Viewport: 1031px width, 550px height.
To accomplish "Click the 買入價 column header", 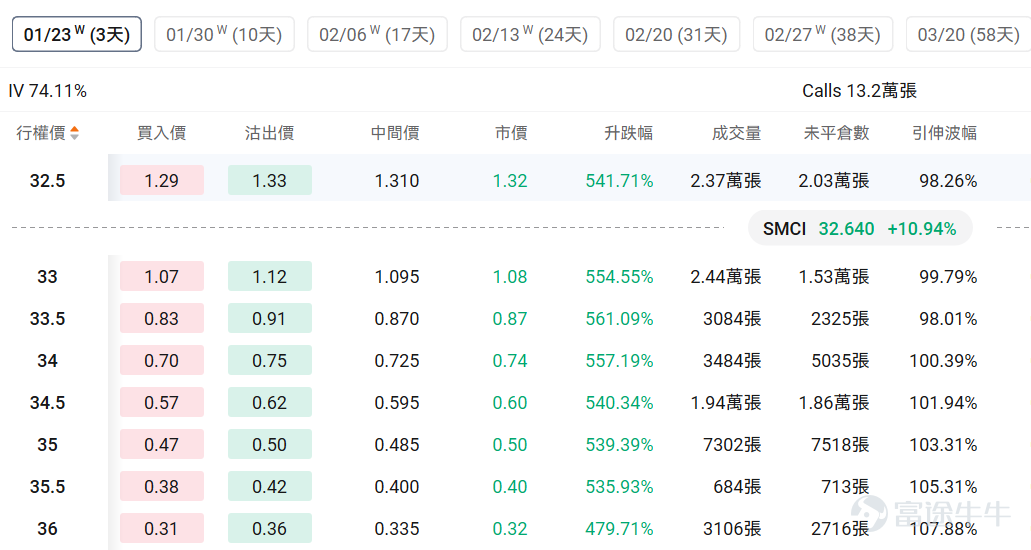I will (x=161, y=133).
